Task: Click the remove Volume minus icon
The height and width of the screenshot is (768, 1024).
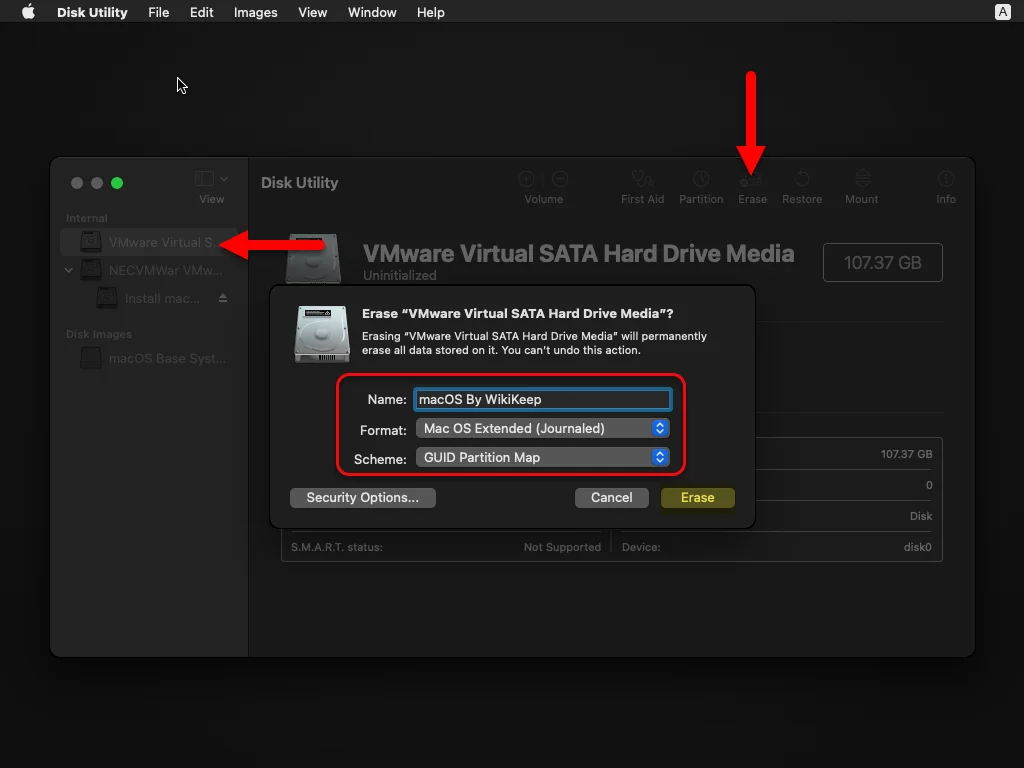Action: (x=560, y=178)
